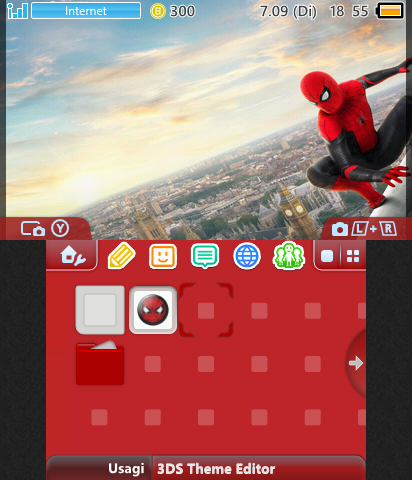The width and height of the screenshot is (412, 480).
Task: Launch Internet Browser blue globe icon
Action: coord(247,256)
